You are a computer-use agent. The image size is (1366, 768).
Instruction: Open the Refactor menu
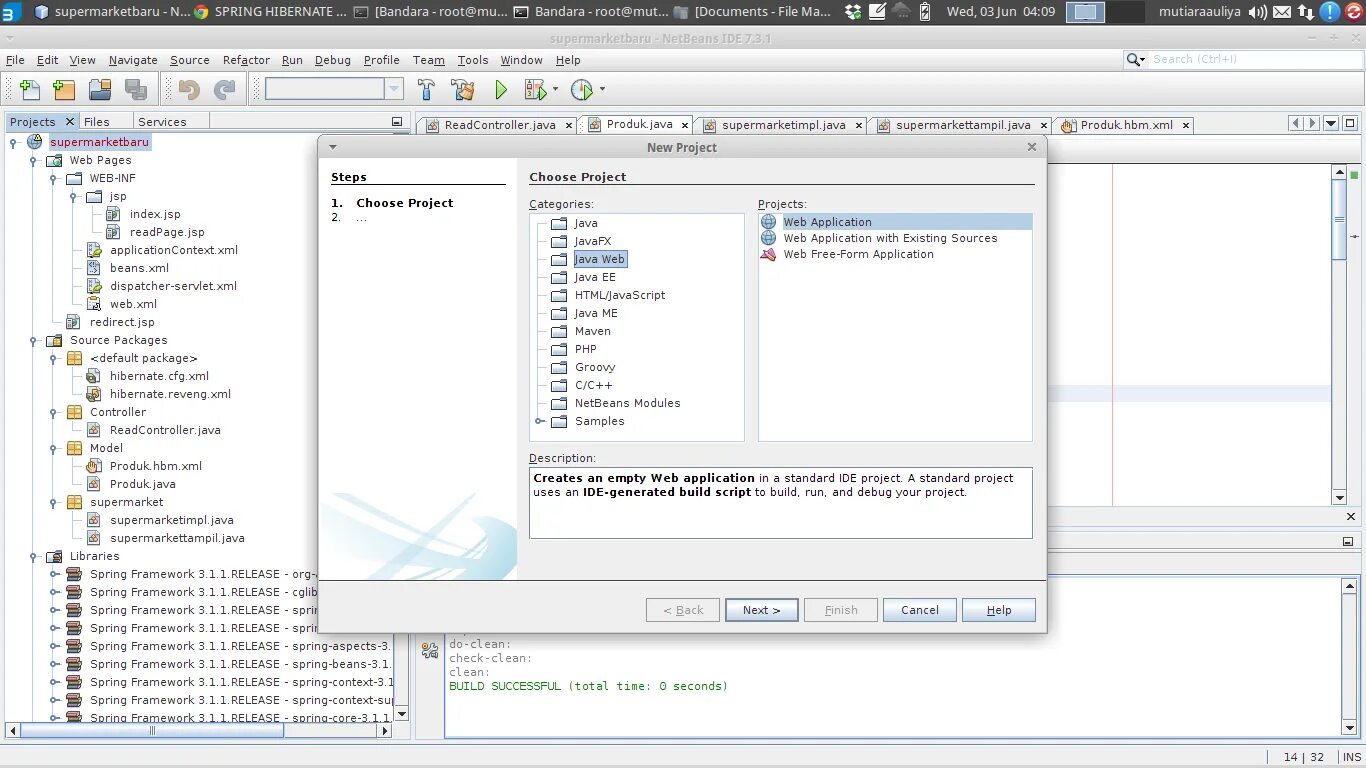pos(246,60)
